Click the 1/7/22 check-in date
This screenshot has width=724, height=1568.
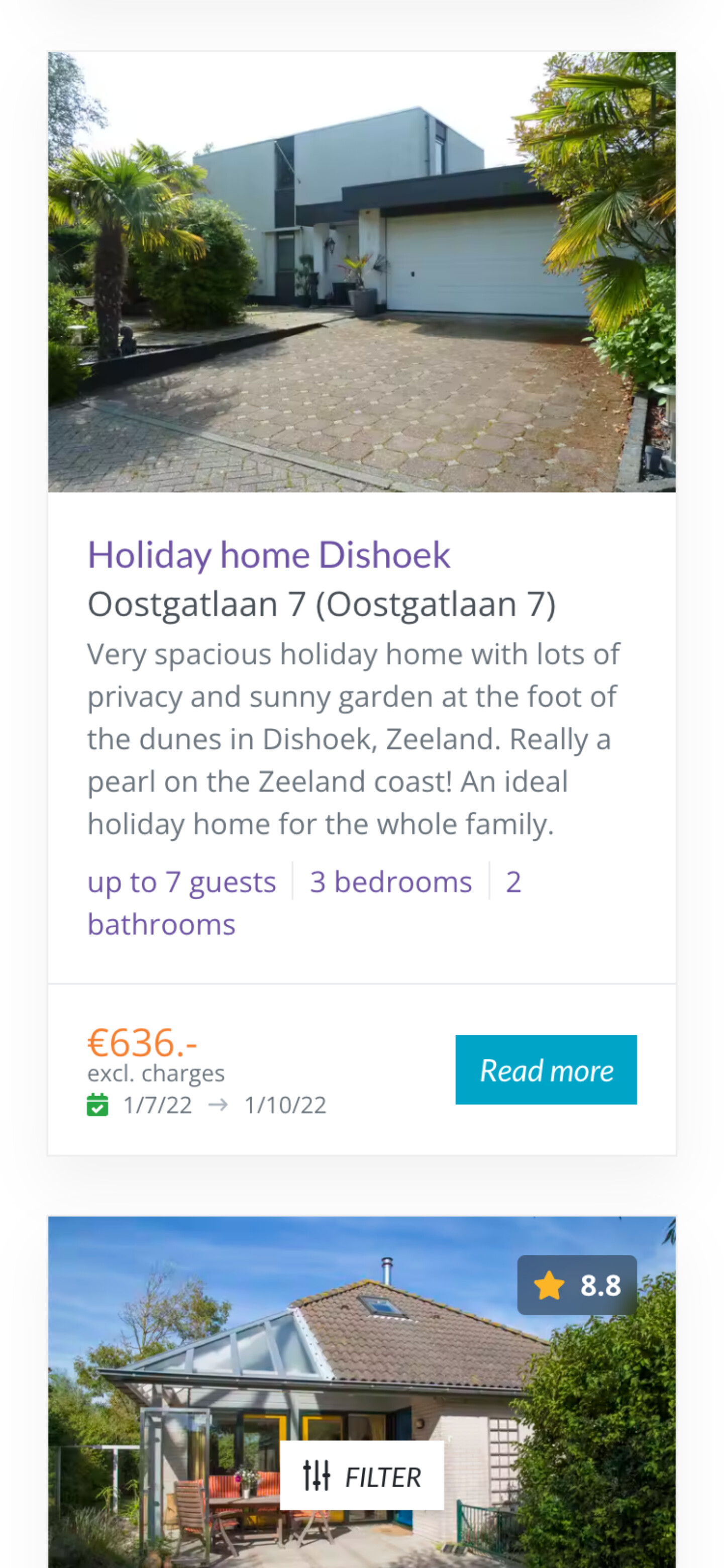158,1105
